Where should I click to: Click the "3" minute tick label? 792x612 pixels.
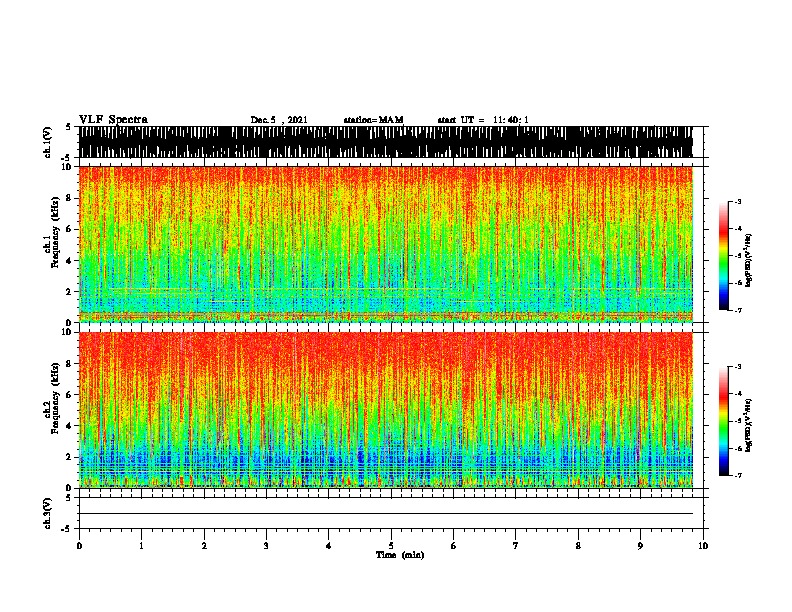(266, 546)
